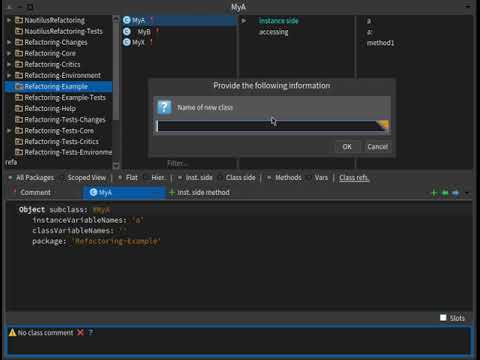The image size is (480, 360).
Task: Open the window dropdown arrow in title bar
Action: click(468, 7)
